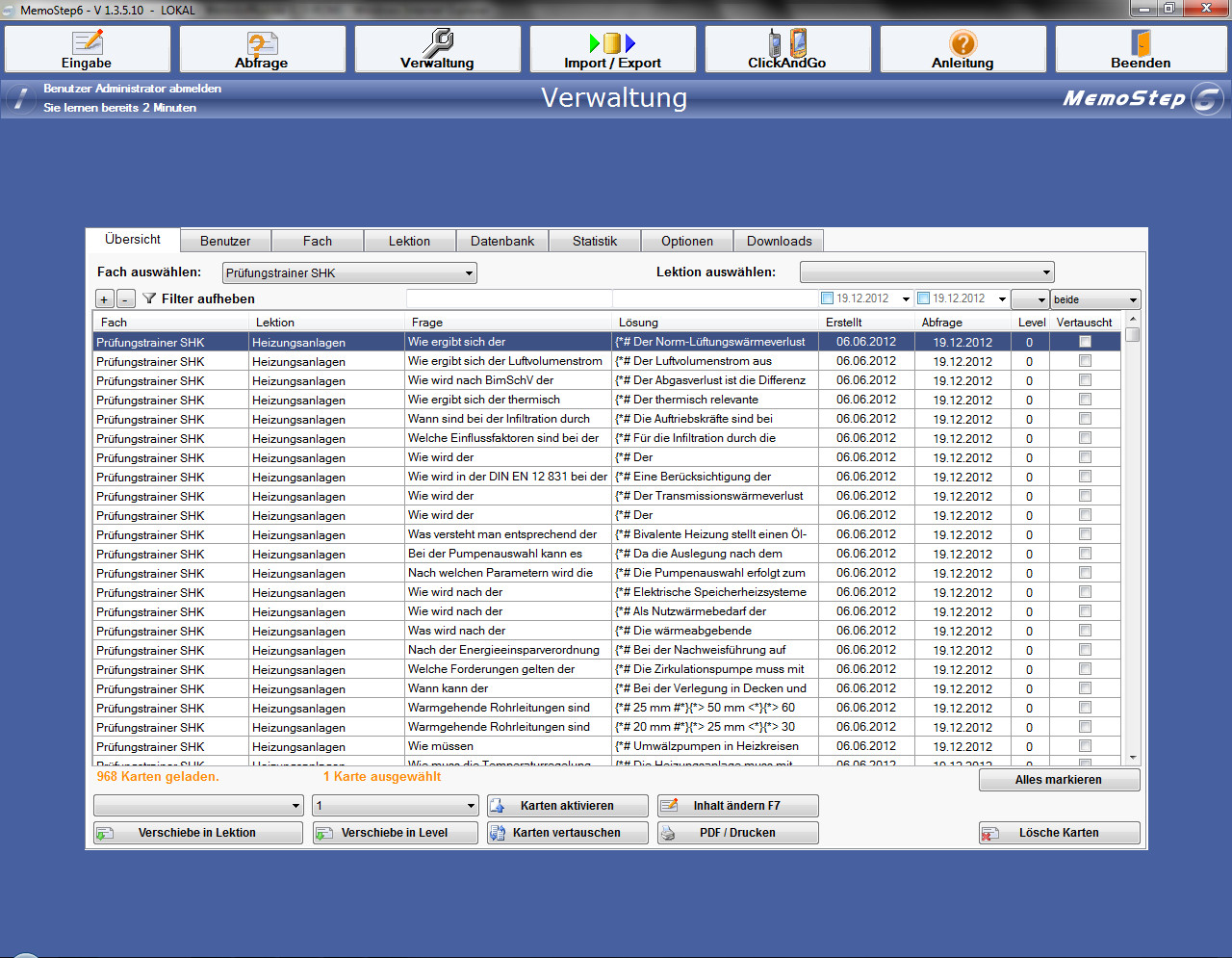Click the table's vertical scrollbar thumb
Image resolution: width=1232 pixels, height=958 pixels.
point(1132,335)
